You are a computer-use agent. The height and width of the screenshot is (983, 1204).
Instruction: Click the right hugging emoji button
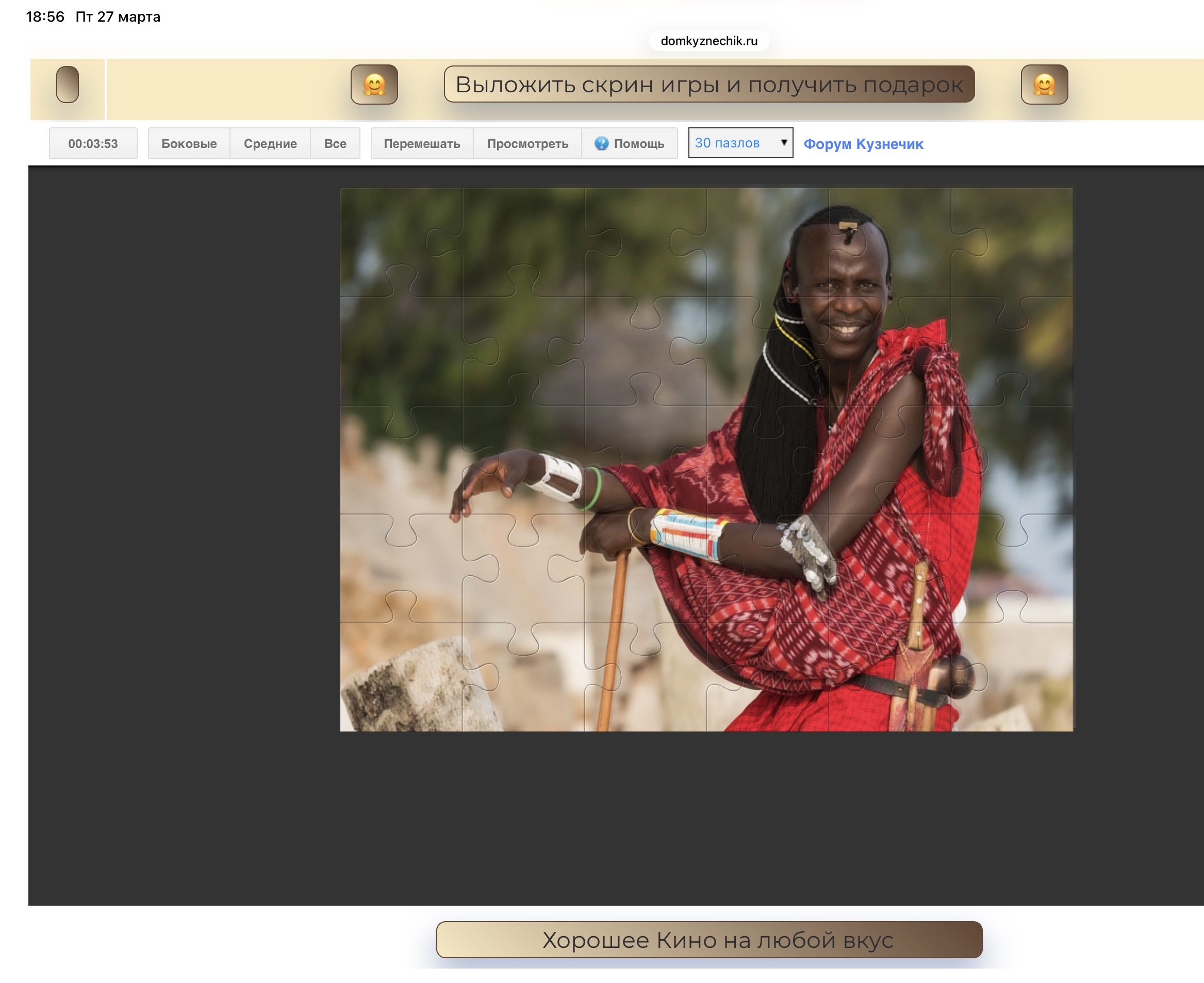tap(1044, 85)
